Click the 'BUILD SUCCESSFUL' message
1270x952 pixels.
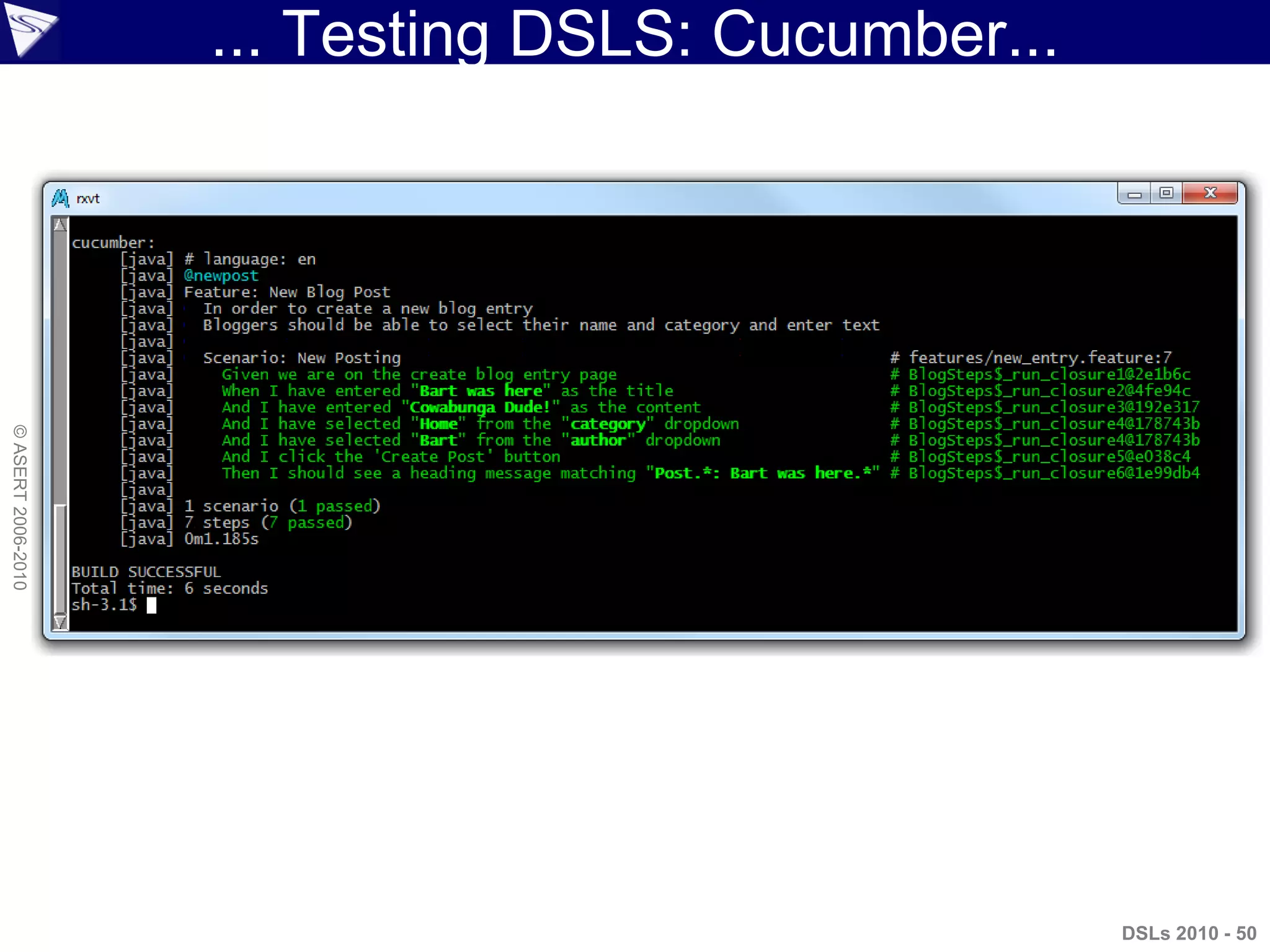coord(146,572)
